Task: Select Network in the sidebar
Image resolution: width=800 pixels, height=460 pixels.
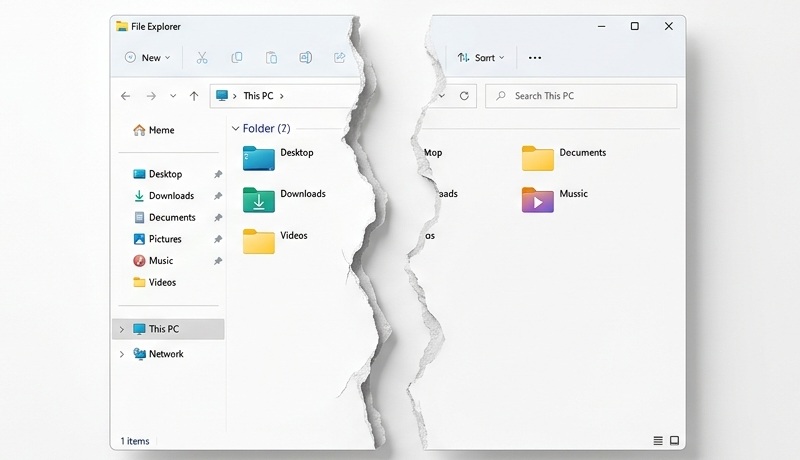Action: coord(158,354)
